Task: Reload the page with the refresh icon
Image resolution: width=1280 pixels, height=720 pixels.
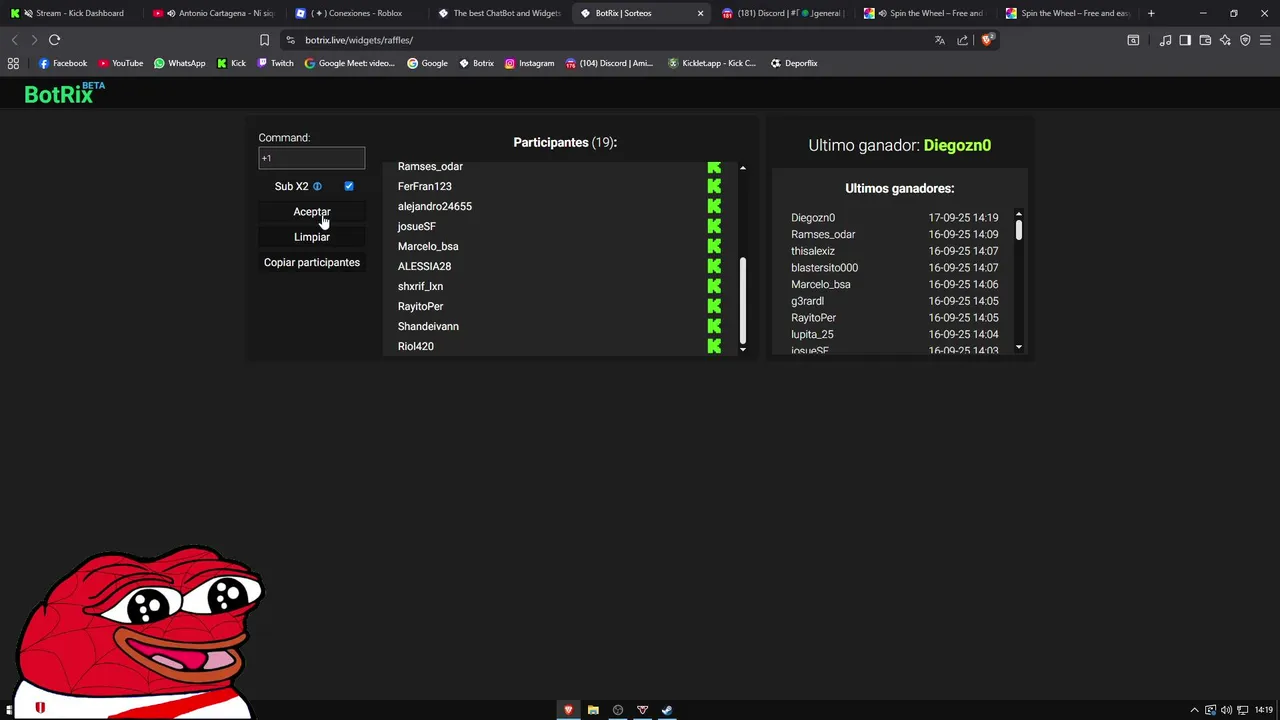Action: pos(54,40)
